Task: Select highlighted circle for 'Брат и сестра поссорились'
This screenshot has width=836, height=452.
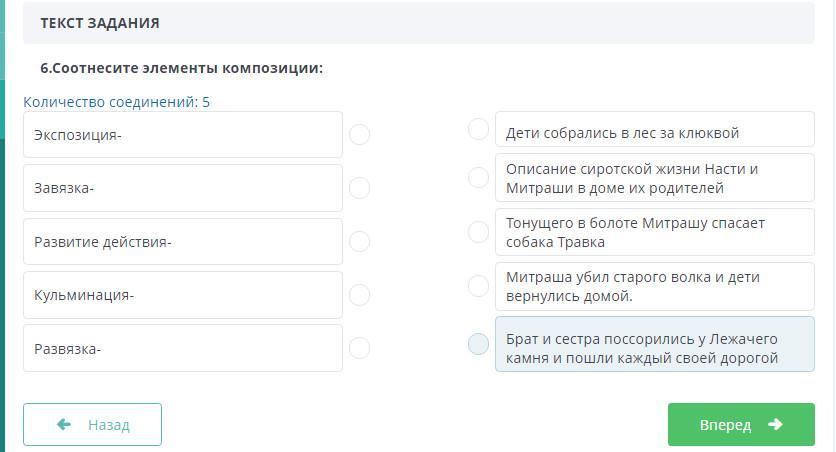Action: (479, 344)
